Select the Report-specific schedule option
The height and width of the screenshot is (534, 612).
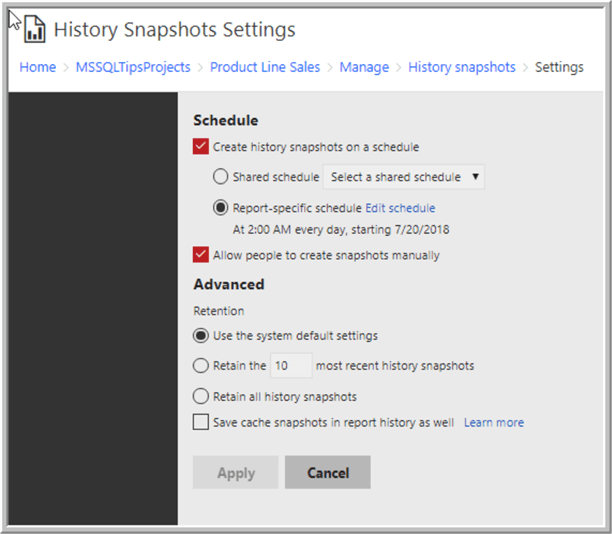coord(221,208)
